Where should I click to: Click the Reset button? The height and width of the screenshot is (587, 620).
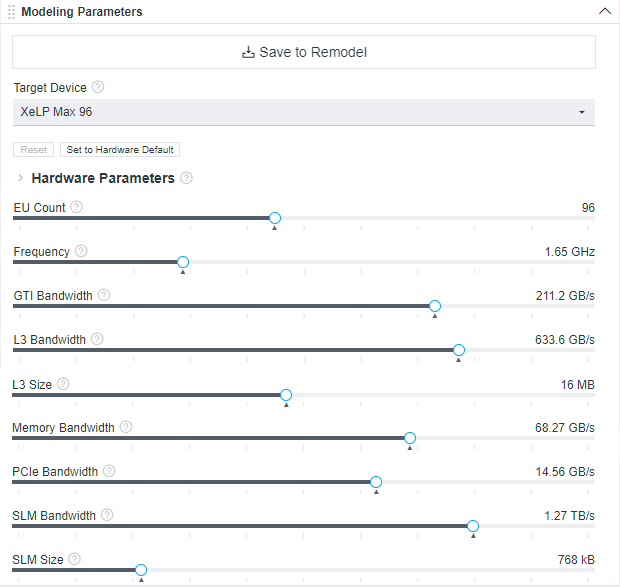(x=34, y=150)
